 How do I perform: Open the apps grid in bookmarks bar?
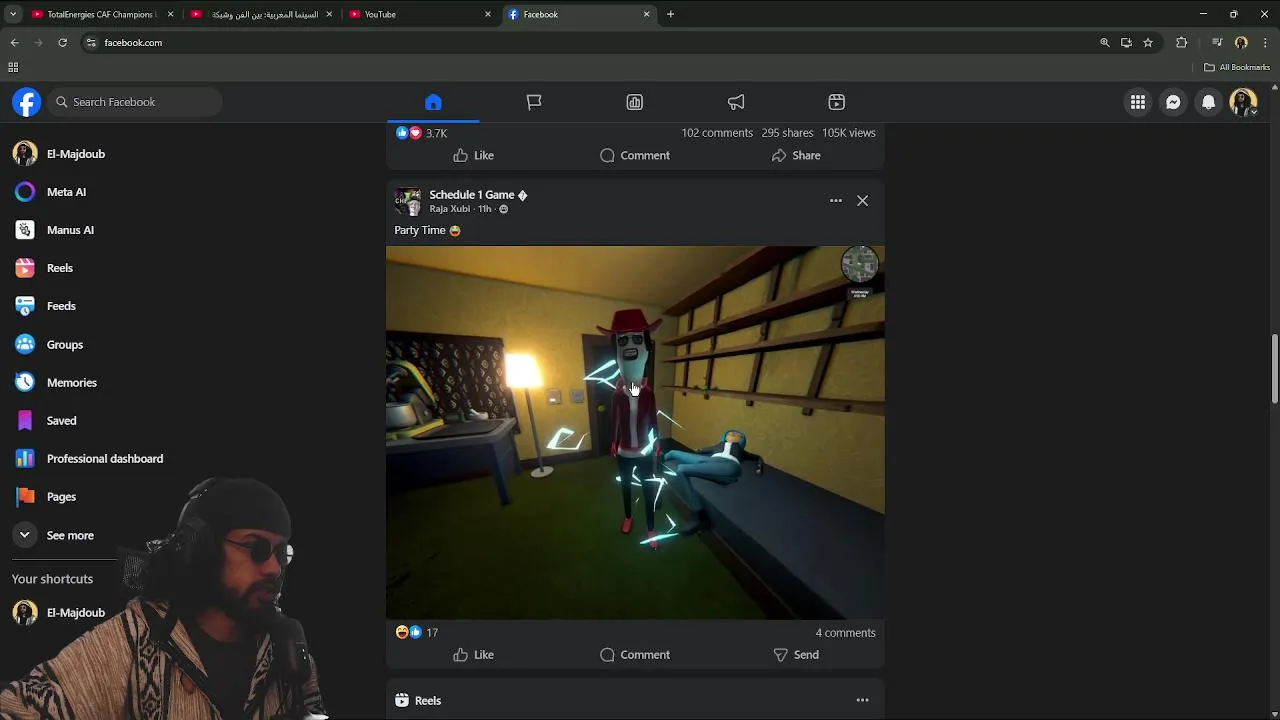(13, 67)
